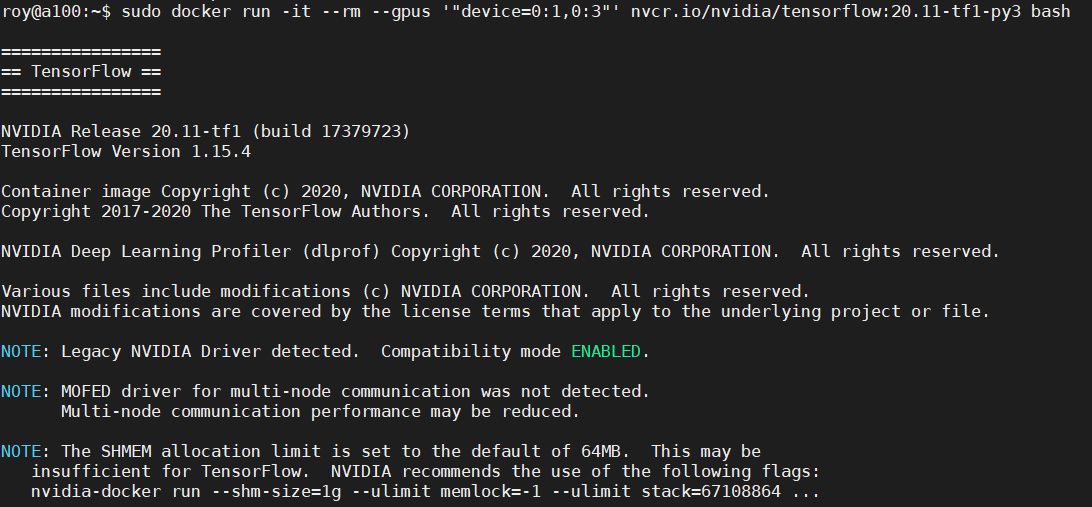1092x507 pixels.
Task: Click the trailing 'bash' word in command
Action: [x=1051, y=12]
